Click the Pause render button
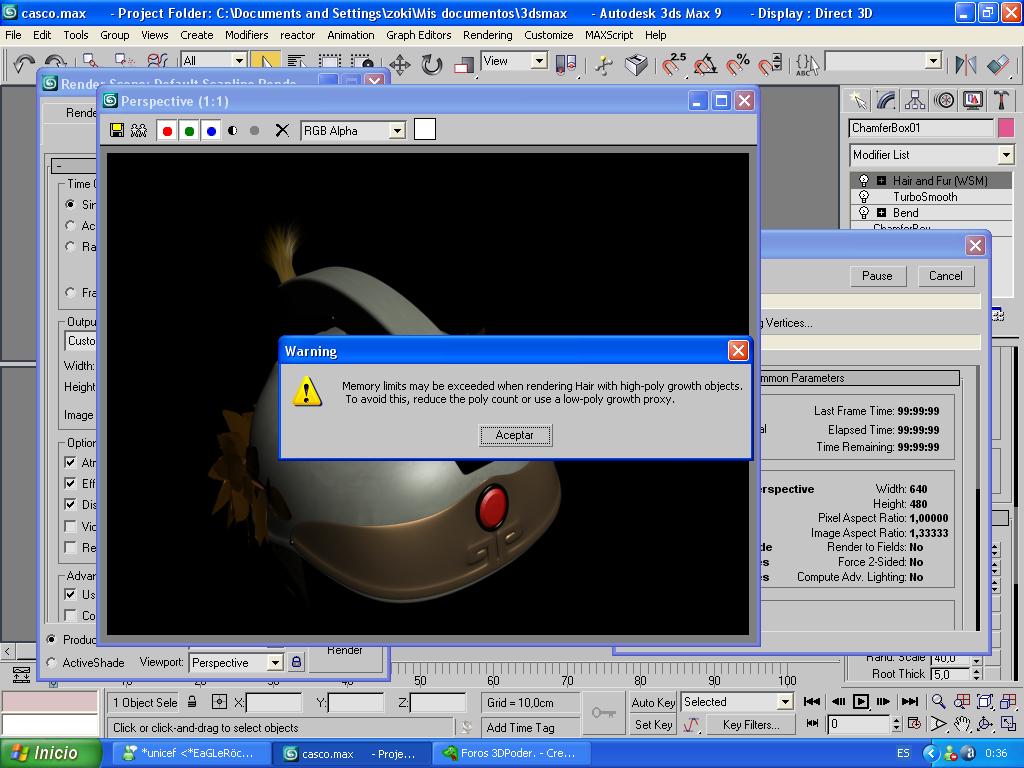Screen dimensions: 1024x768 point(877,276)
